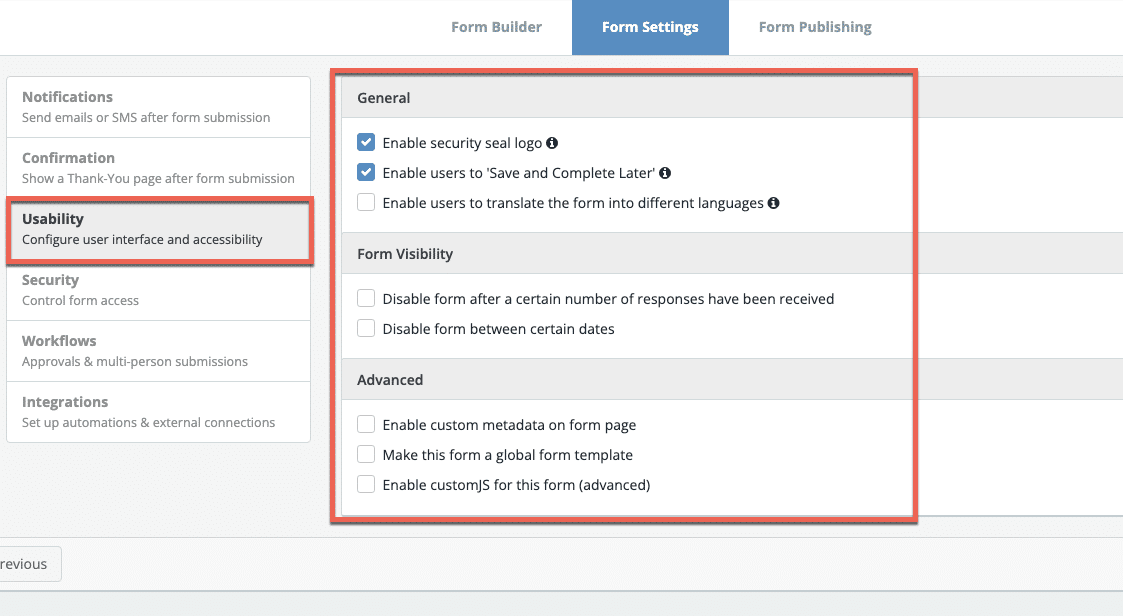Click info icon beside translate form option
Viewport: 1123px width, 616px height.
click(x=773, y=203)
